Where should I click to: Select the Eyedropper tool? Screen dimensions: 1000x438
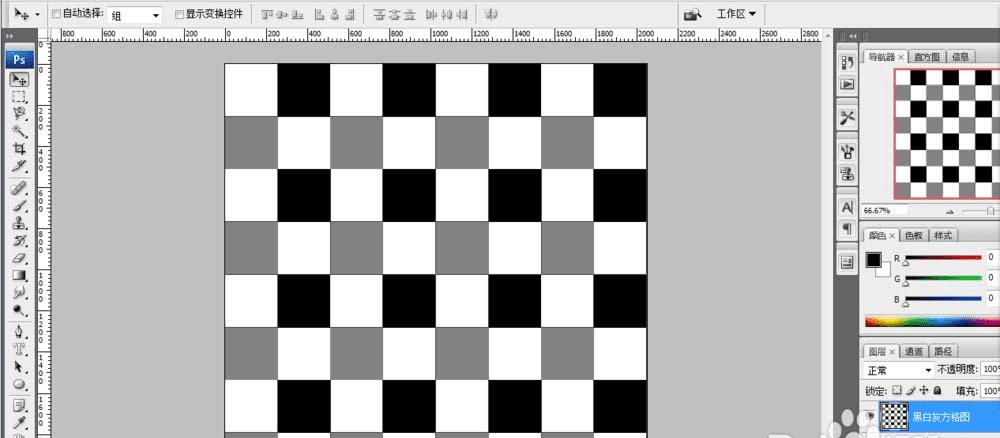(20, 423)
